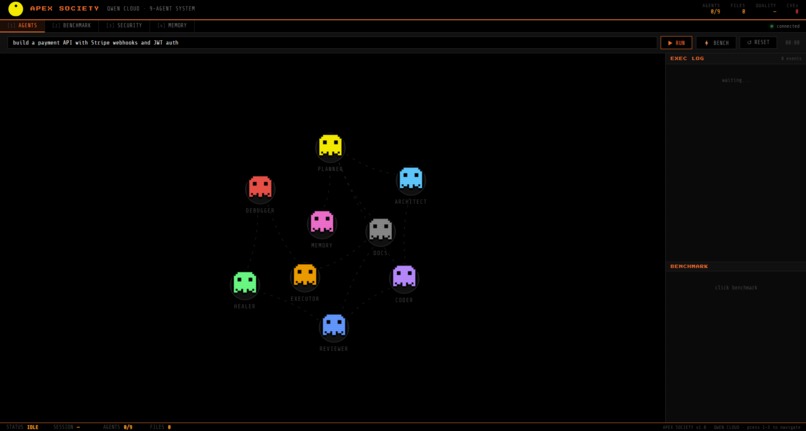Focus the task prompt input field
The image size is (806, 431).
click(332, 43)
